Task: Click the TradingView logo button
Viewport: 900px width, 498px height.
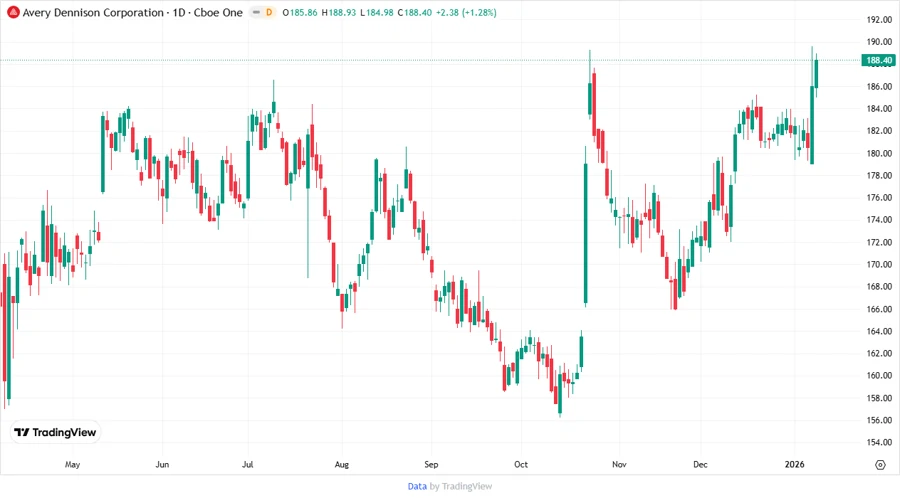Action: tap(55, 432)
